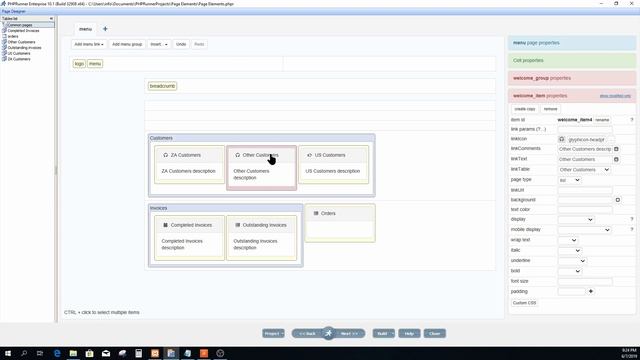Viewport: 640px width, 360px height.
Task: Open the display dropdown
Action: pyautogui.click(x=576, y=220)
